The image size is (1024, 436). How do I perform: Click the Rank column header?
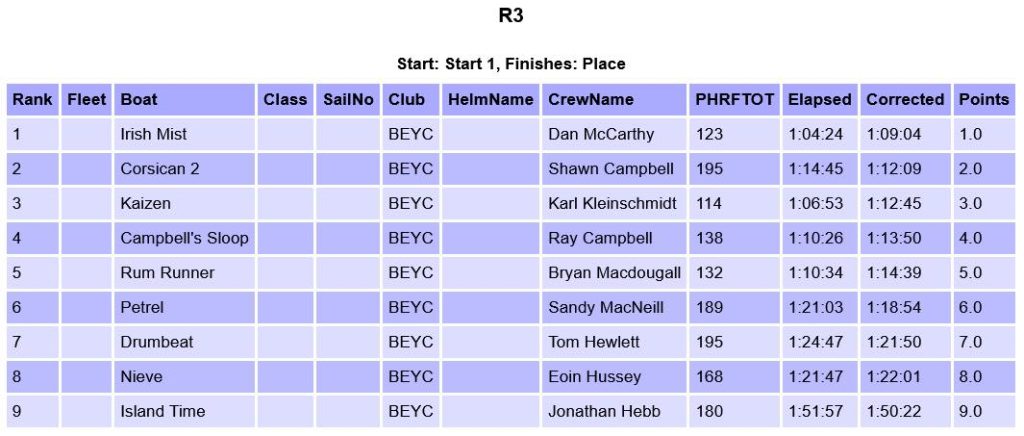(32, 100)
